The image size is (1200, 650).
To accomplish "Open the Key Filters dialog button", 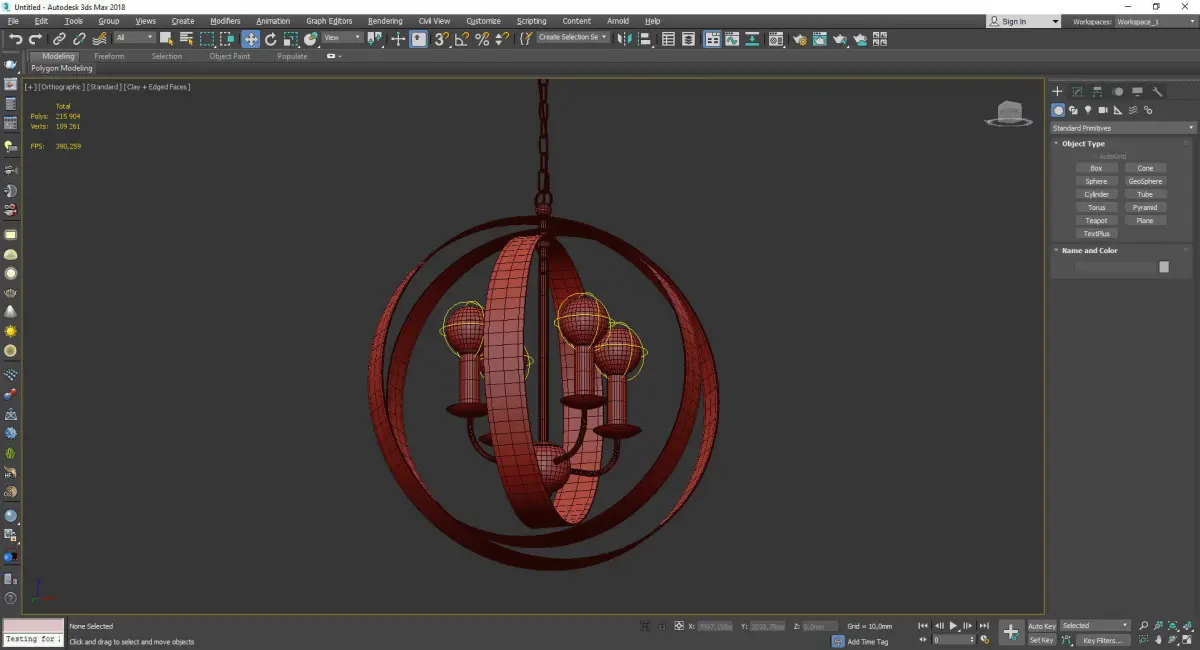I will [x=1102, y=640].
